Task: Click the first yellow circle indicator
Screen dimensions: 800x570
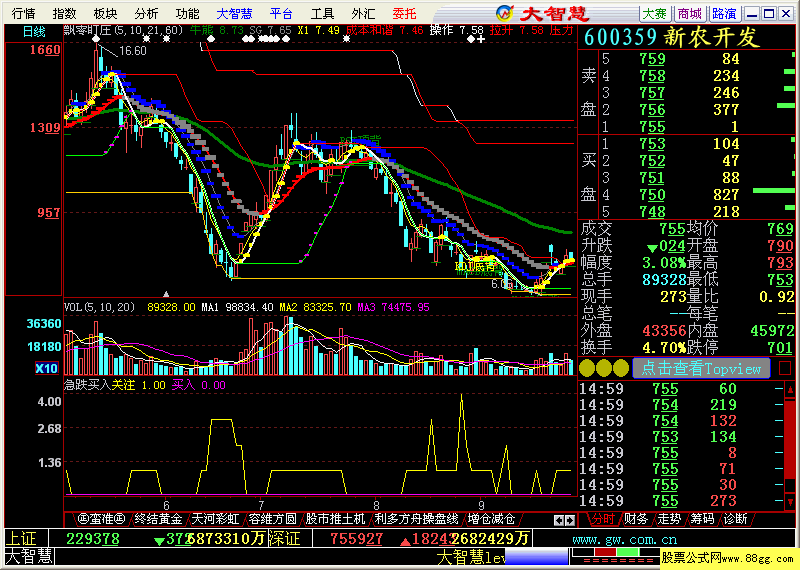Action: click(587, 368)
